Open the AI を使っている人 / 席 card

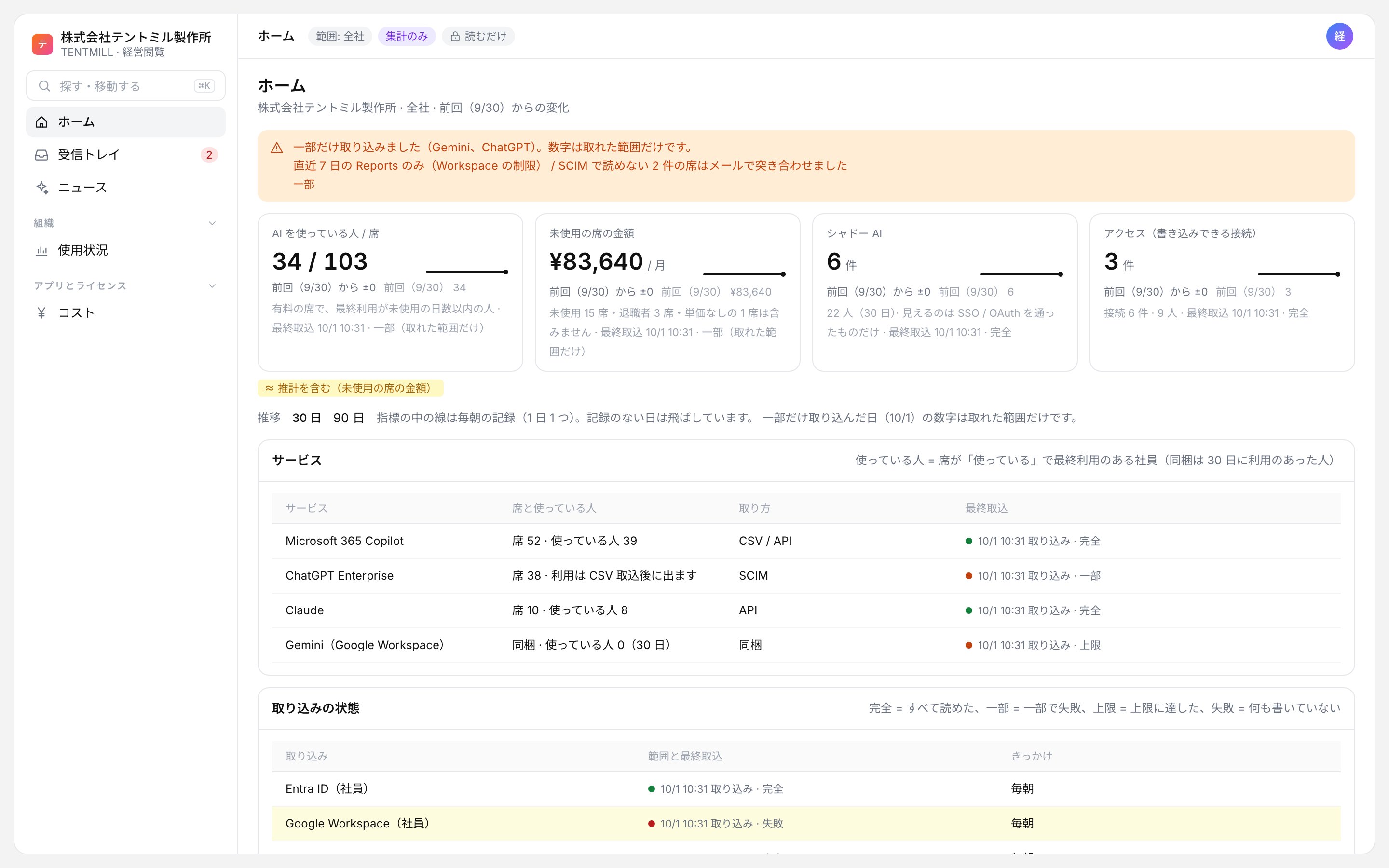[390, 292]
